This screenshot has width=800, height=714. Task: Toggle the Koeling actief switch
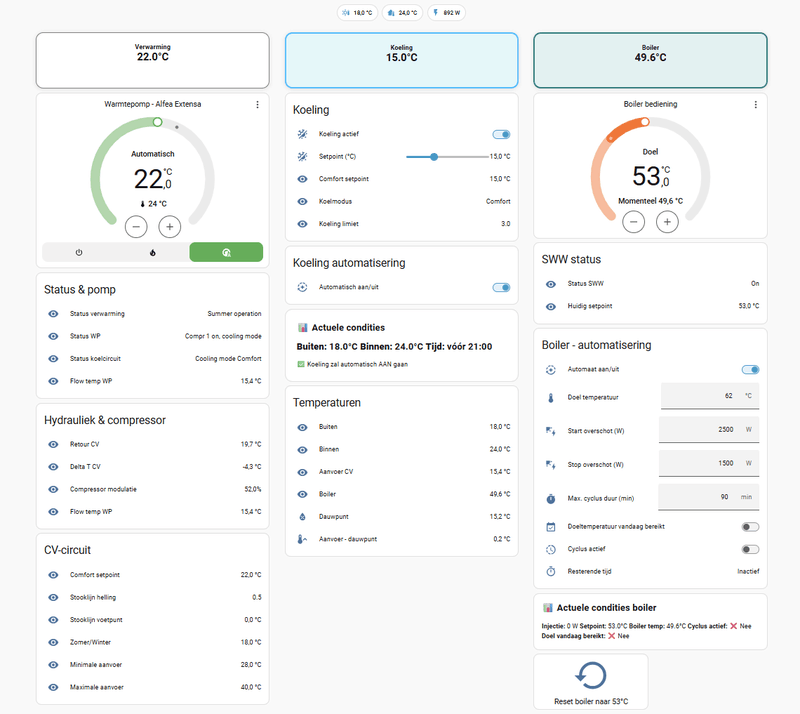[x=501, y=134]
